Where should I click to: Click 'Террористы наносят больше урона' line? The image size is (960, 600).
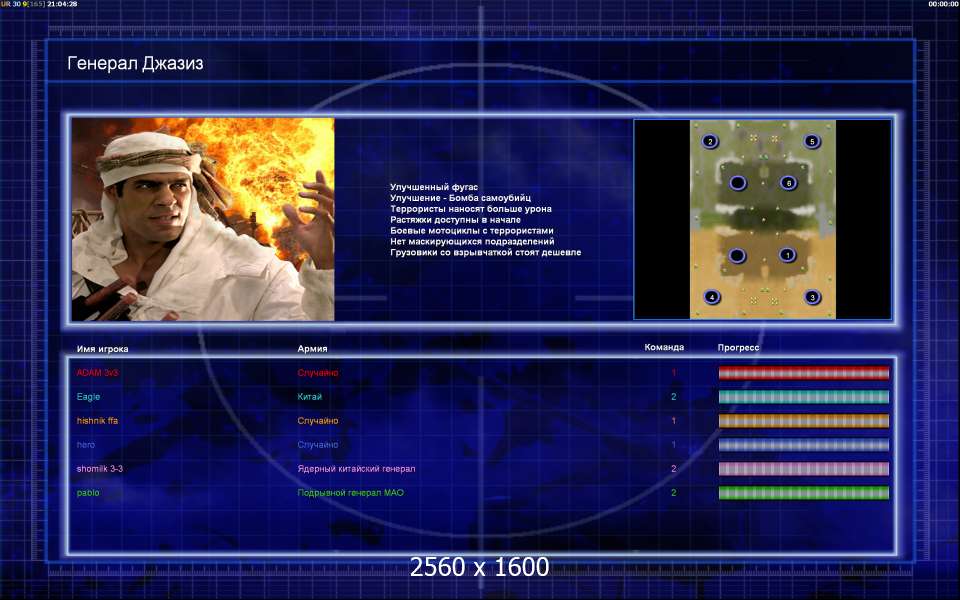[x=471, y=209]
